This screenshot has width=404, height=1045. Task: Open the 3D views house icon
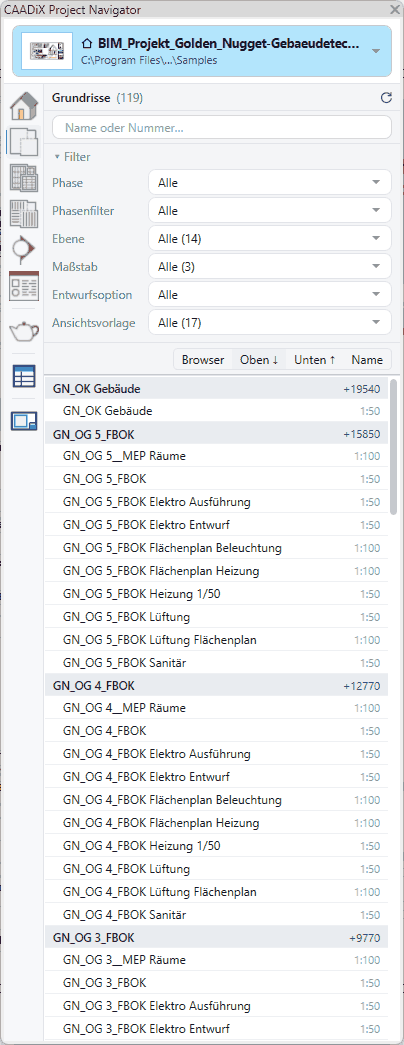pyautogui.click(x=23, y=106)
